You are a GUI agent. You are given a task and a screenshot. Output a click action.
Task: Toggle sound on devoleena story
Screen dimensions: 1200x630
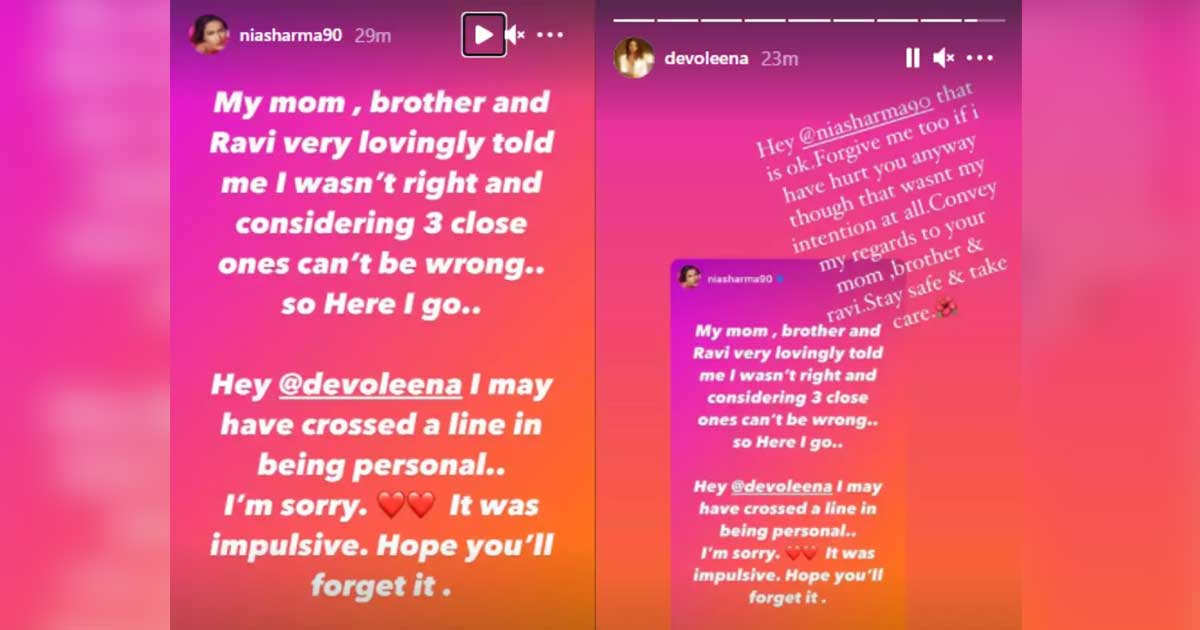[x=943, y=58]
